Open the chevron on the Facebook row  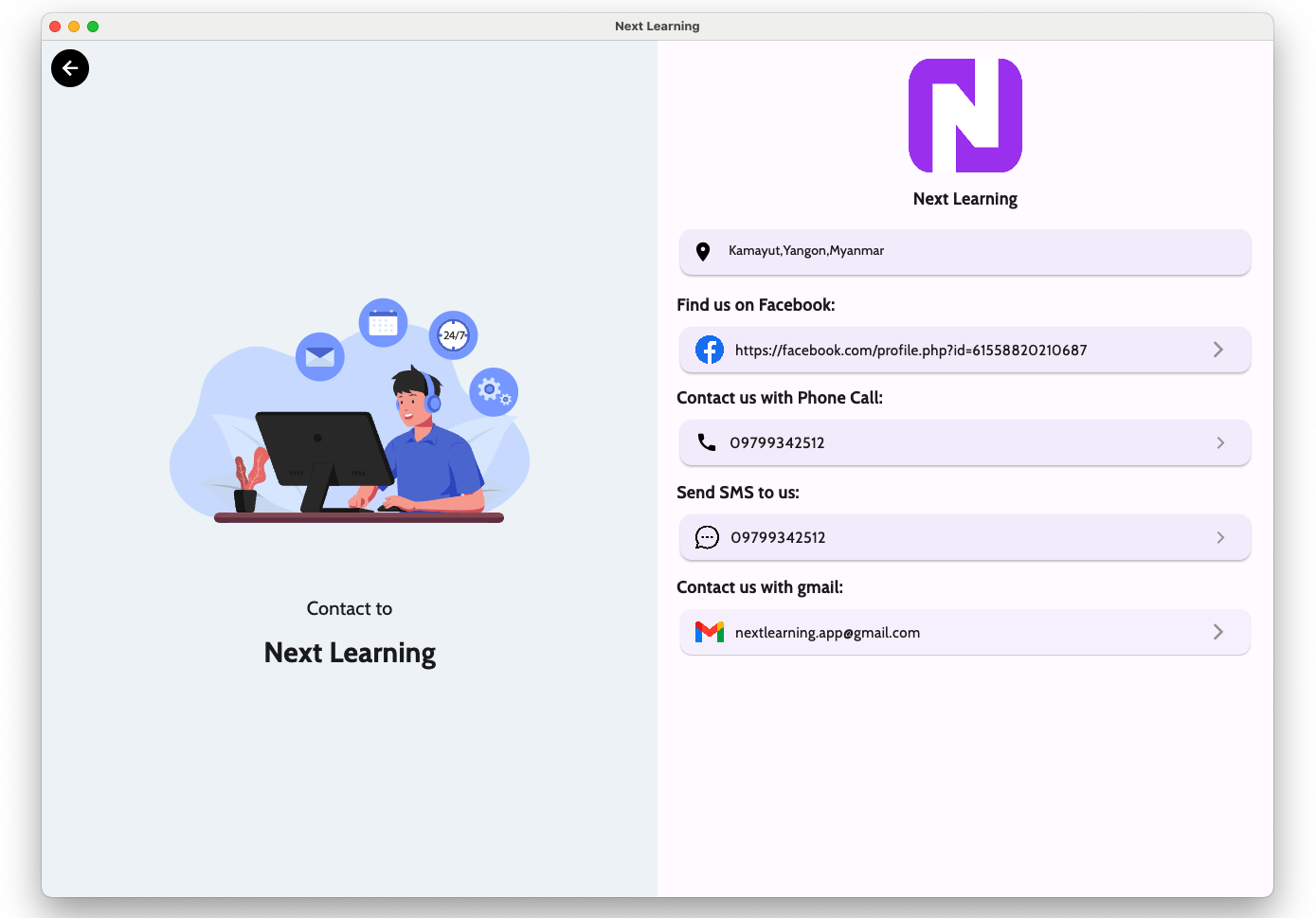1218,351
